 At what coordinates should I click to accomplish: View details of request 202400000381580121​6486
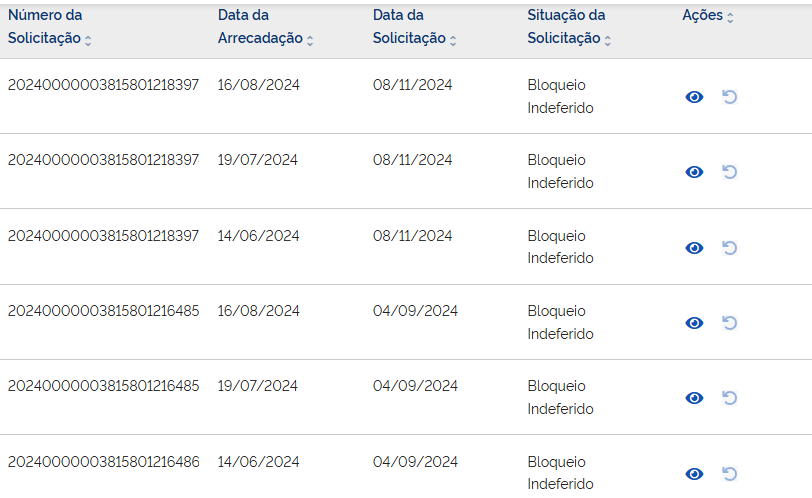(x=694, y=474)
